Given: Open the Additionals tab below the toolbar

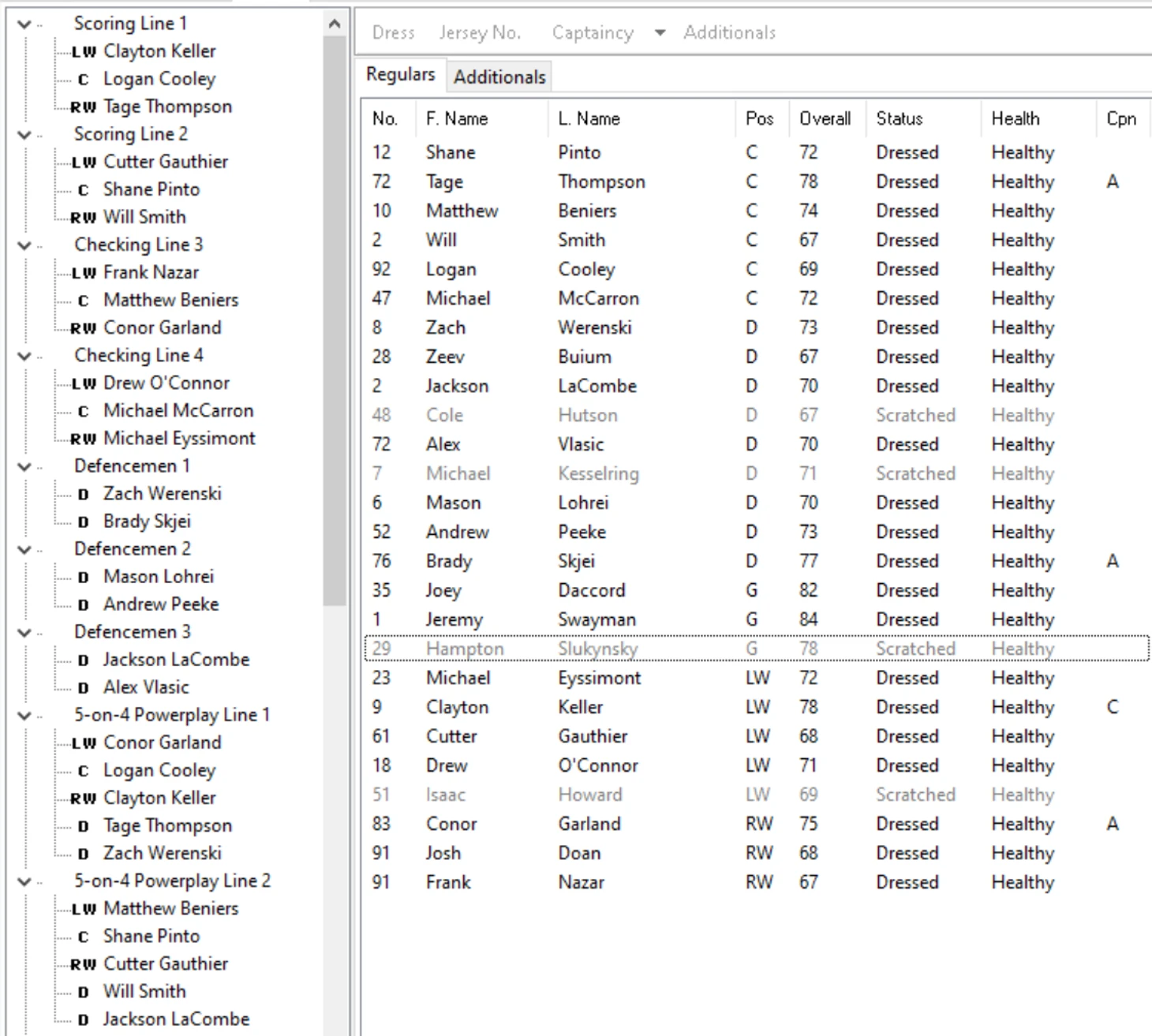Looking at the screenshot, I should coord(499,77).
